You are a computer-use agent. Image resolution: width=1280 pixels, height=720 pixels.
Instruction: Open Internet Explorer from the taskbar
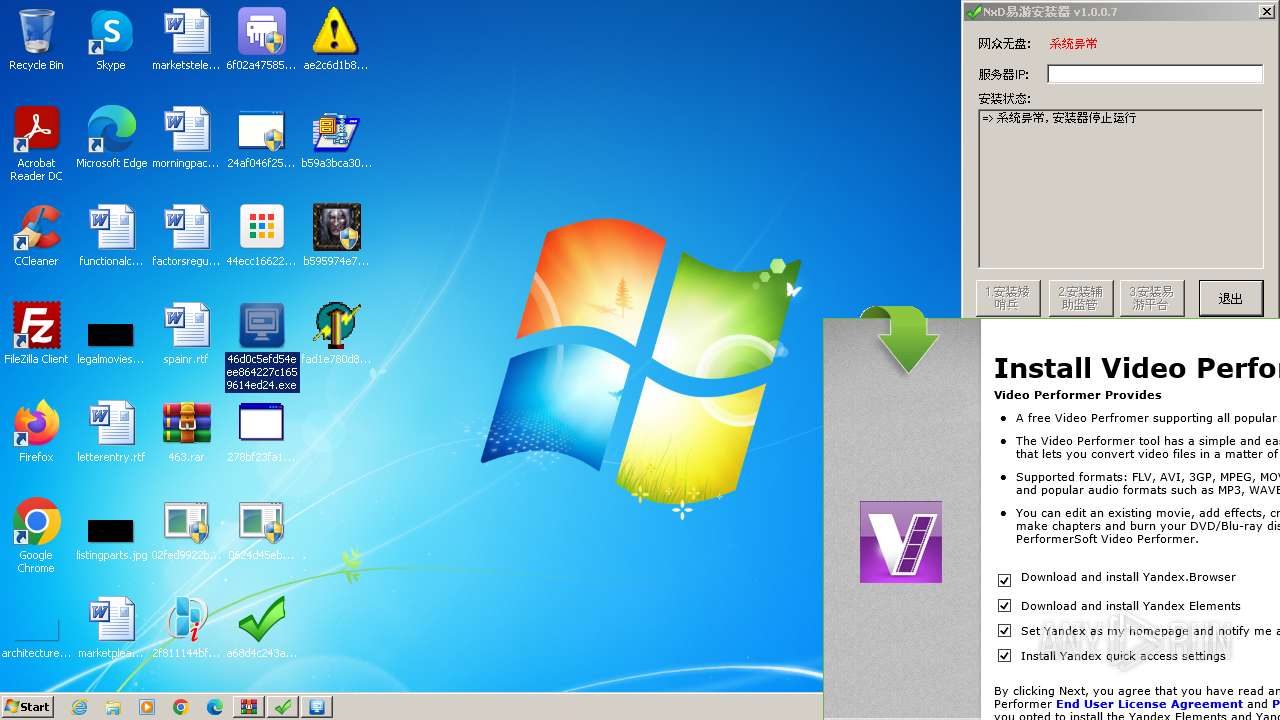(80, 707)
